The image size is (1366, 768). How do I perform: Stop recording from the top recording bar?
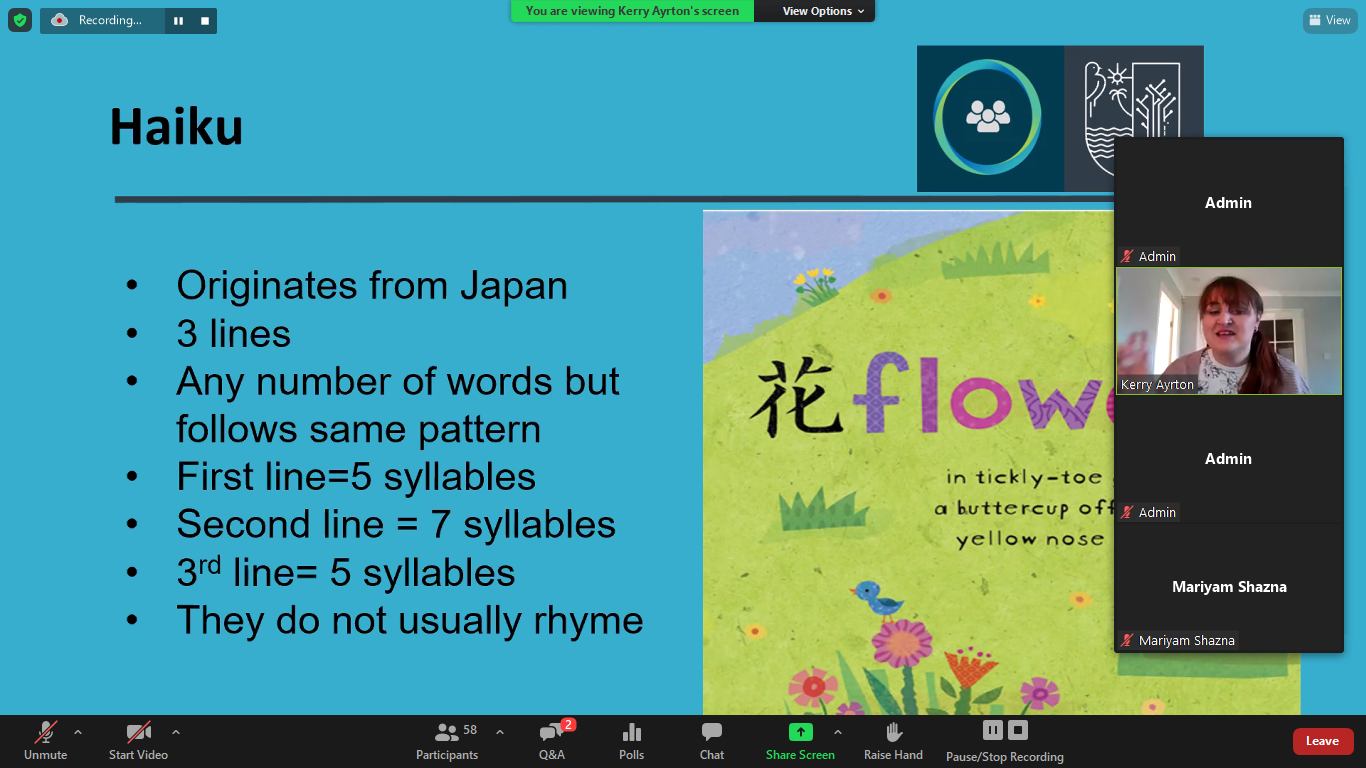[x=205, y=21]
